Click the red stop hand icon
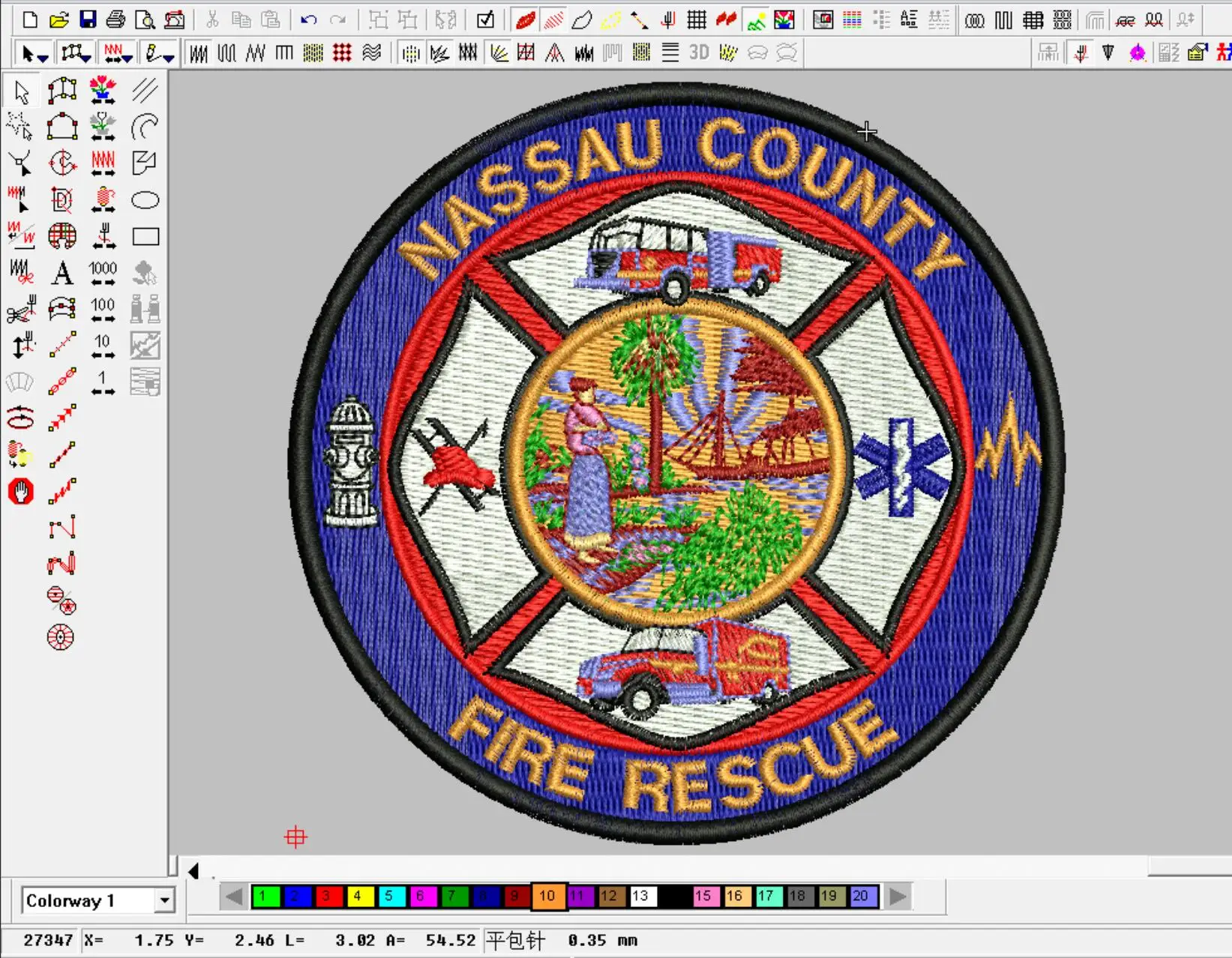Screen dimensions: 1232x958 click(x=21, y=492)
